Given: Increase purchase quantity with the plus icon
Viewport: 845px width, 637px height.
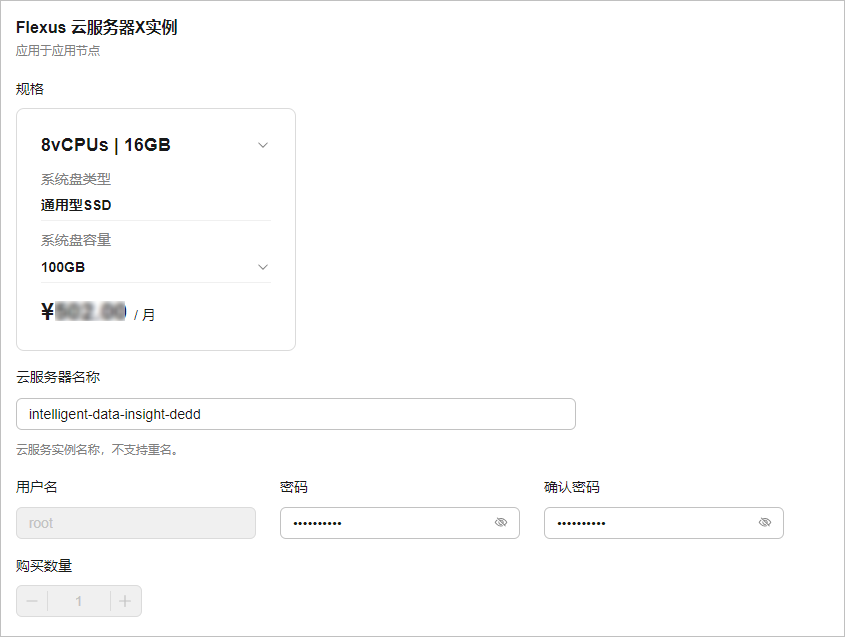Looking at the screenshot, I should [126, 601].
